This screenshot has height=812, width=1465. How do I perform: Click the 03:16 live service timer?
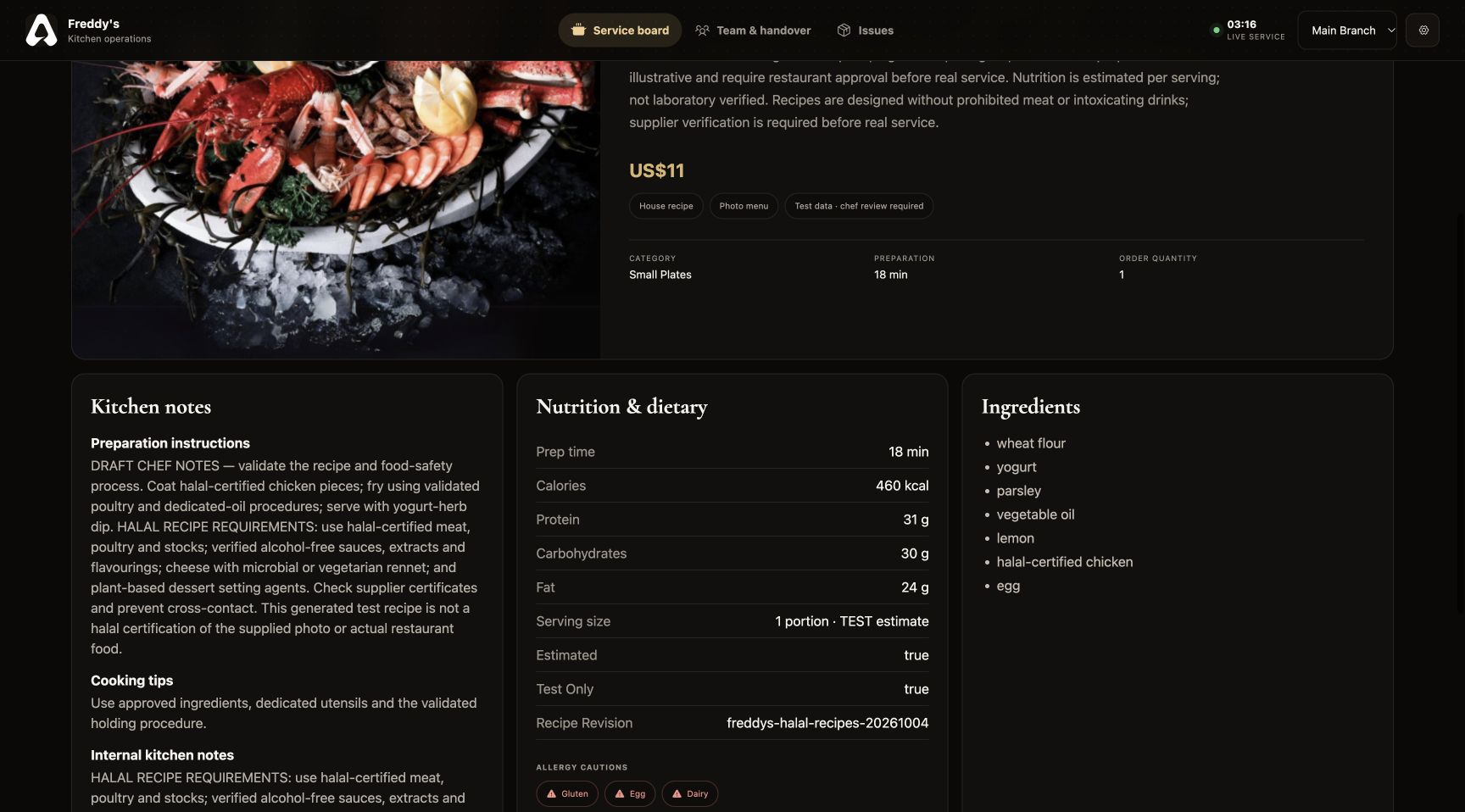[x=1241, y=25]
